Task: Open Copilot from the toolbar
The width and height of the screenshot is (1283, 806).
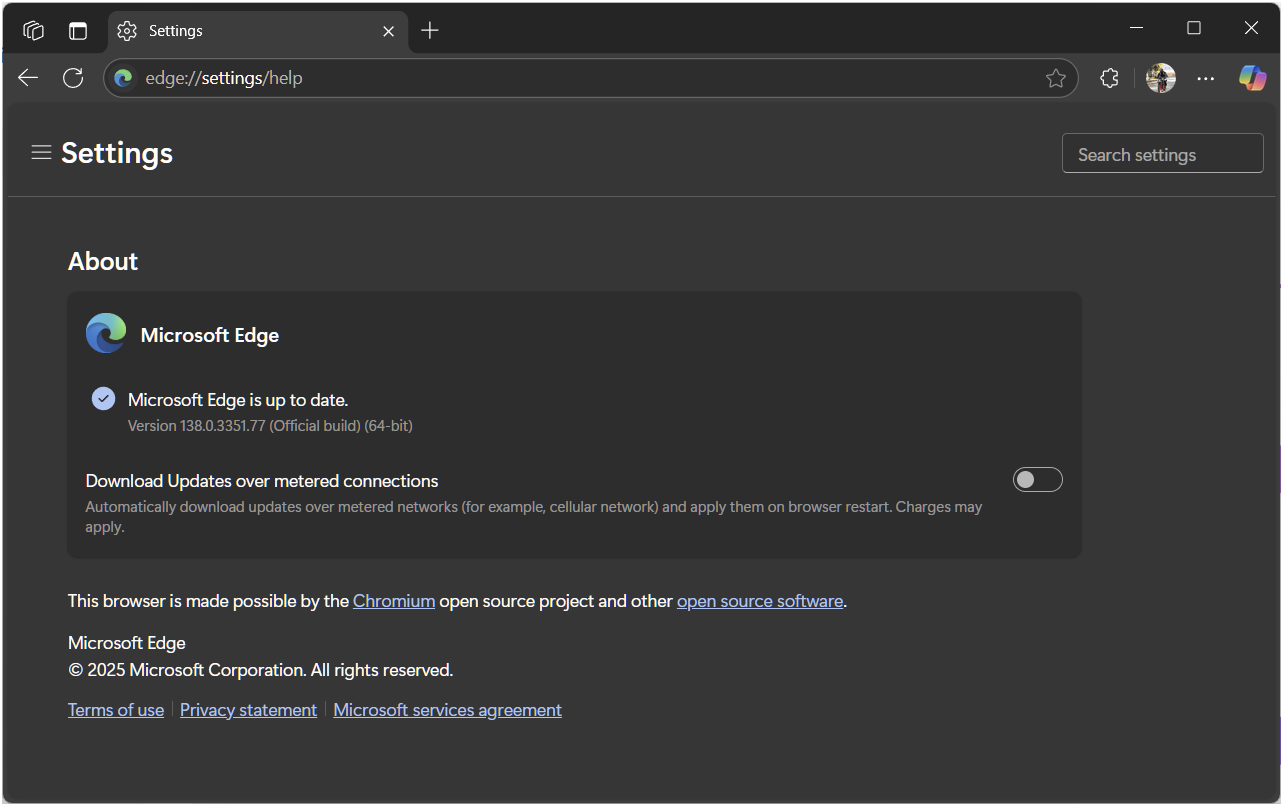Action: (1253, 78)
